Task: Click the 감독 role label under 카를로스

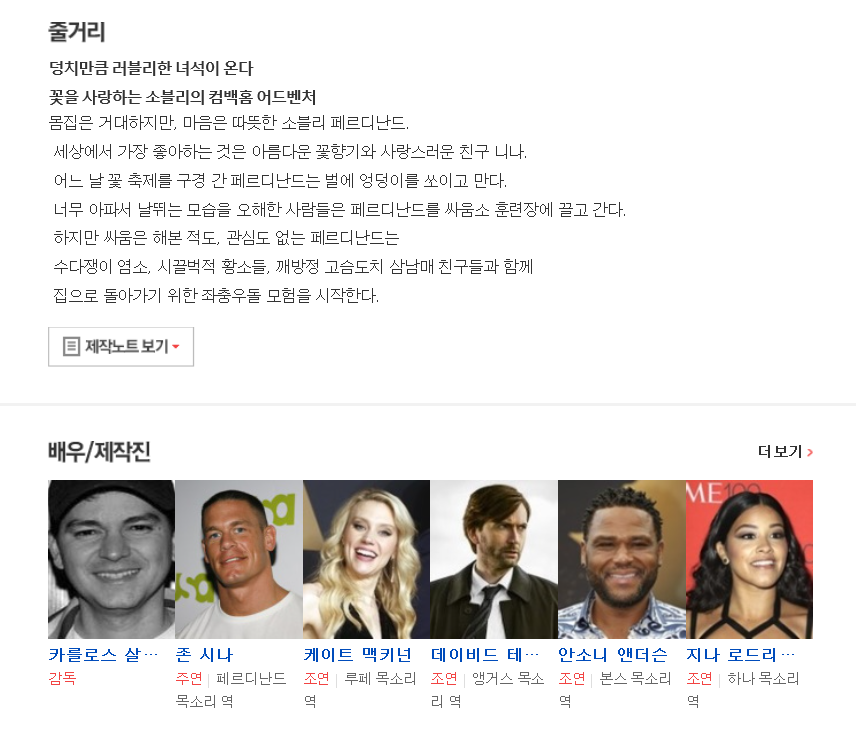Action: point(62,679)
